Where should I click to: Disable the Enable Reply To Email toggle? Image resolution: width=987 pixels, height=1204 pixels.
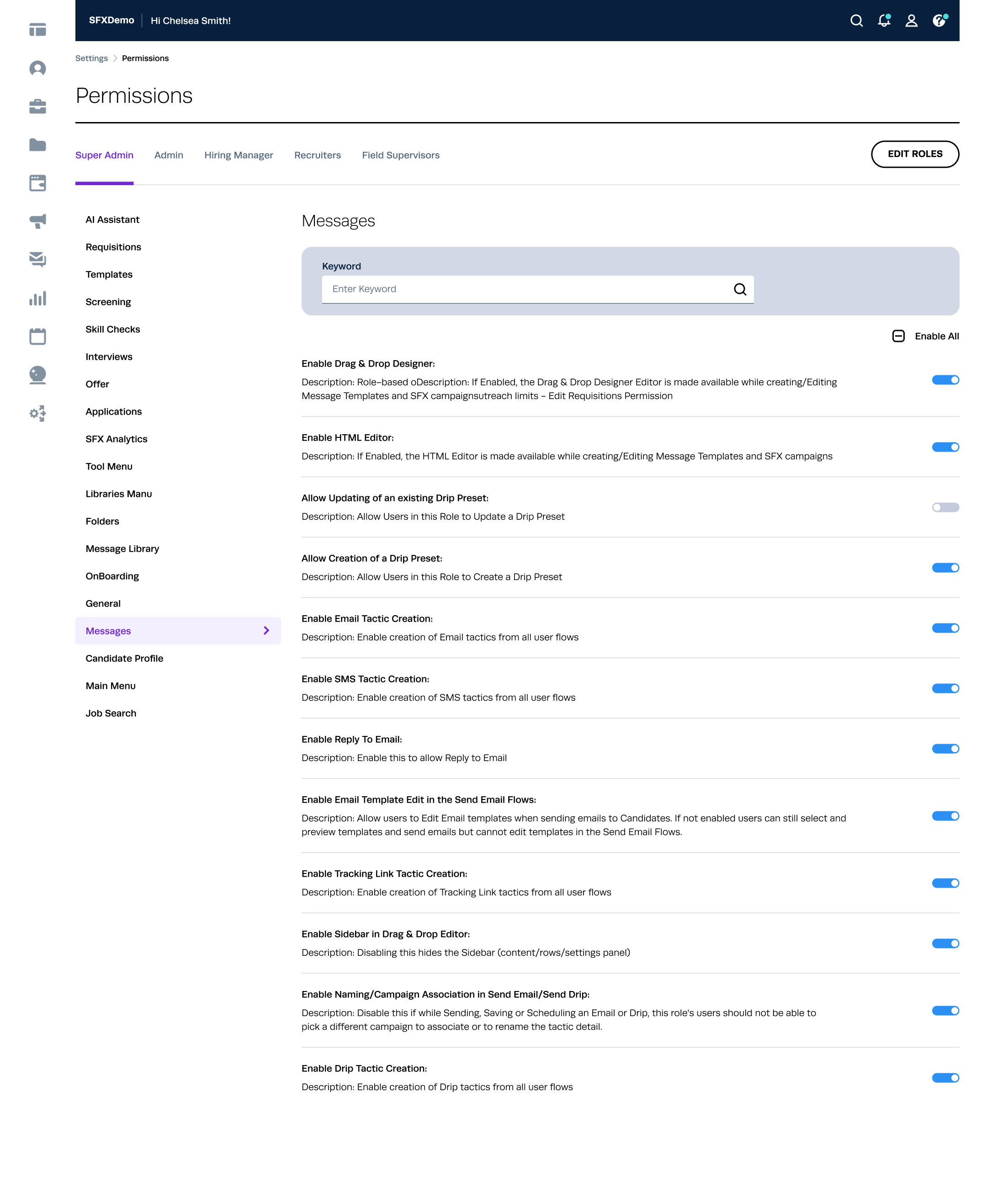click(x=945, y=748)
